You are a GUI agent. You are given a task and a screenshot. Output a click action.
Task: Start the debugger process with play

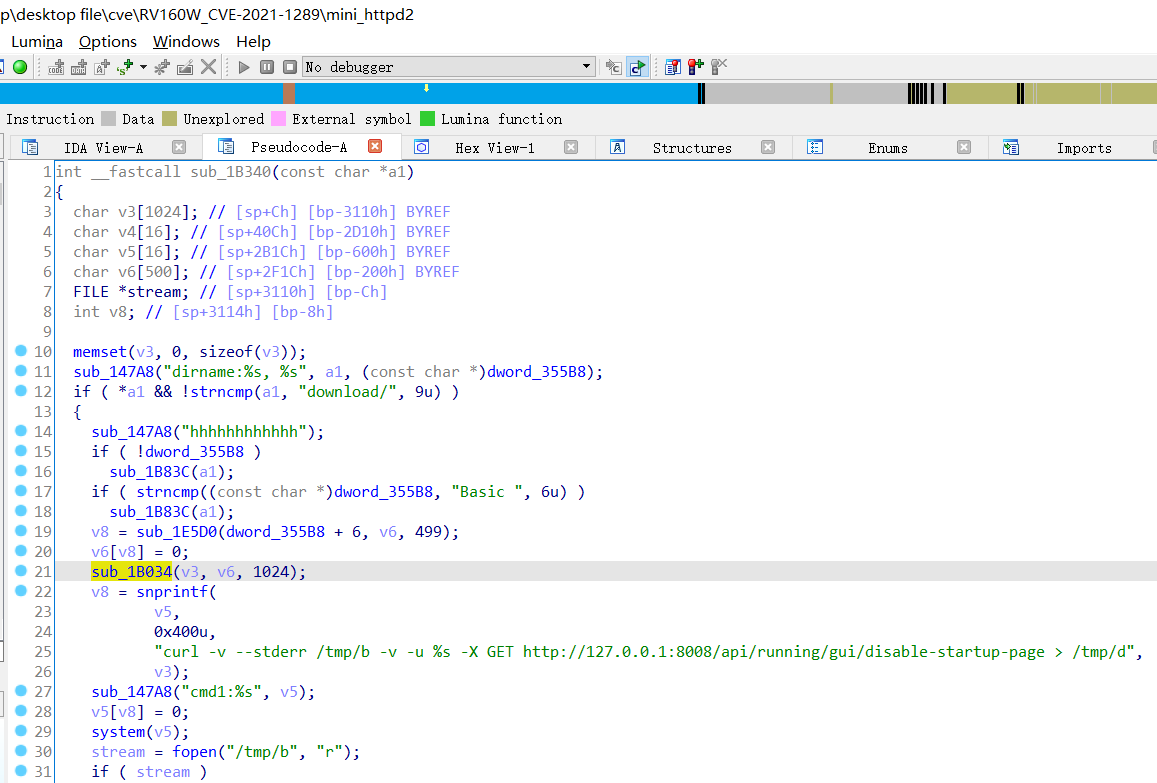pos(244,67)
